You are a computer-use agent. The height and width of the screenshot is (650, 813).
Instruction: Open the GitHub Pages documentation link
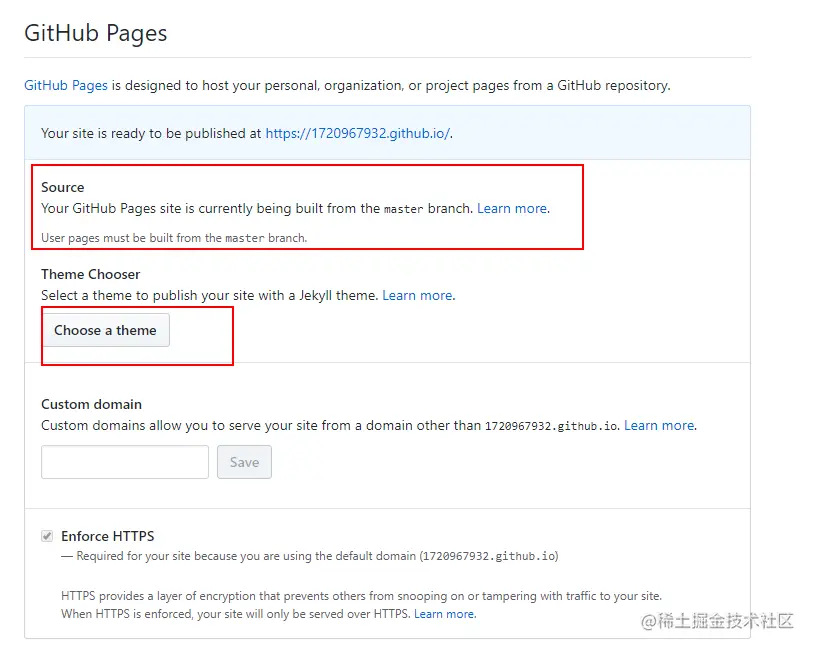click(x=66, y=85)
